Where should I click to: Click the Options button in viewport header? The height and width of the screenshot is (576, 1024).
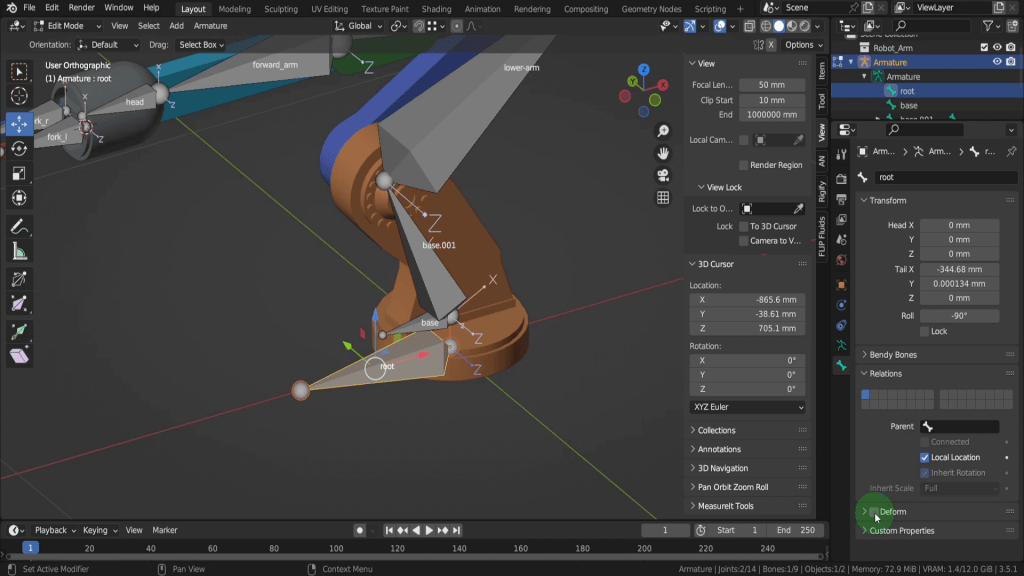point(802,45)
